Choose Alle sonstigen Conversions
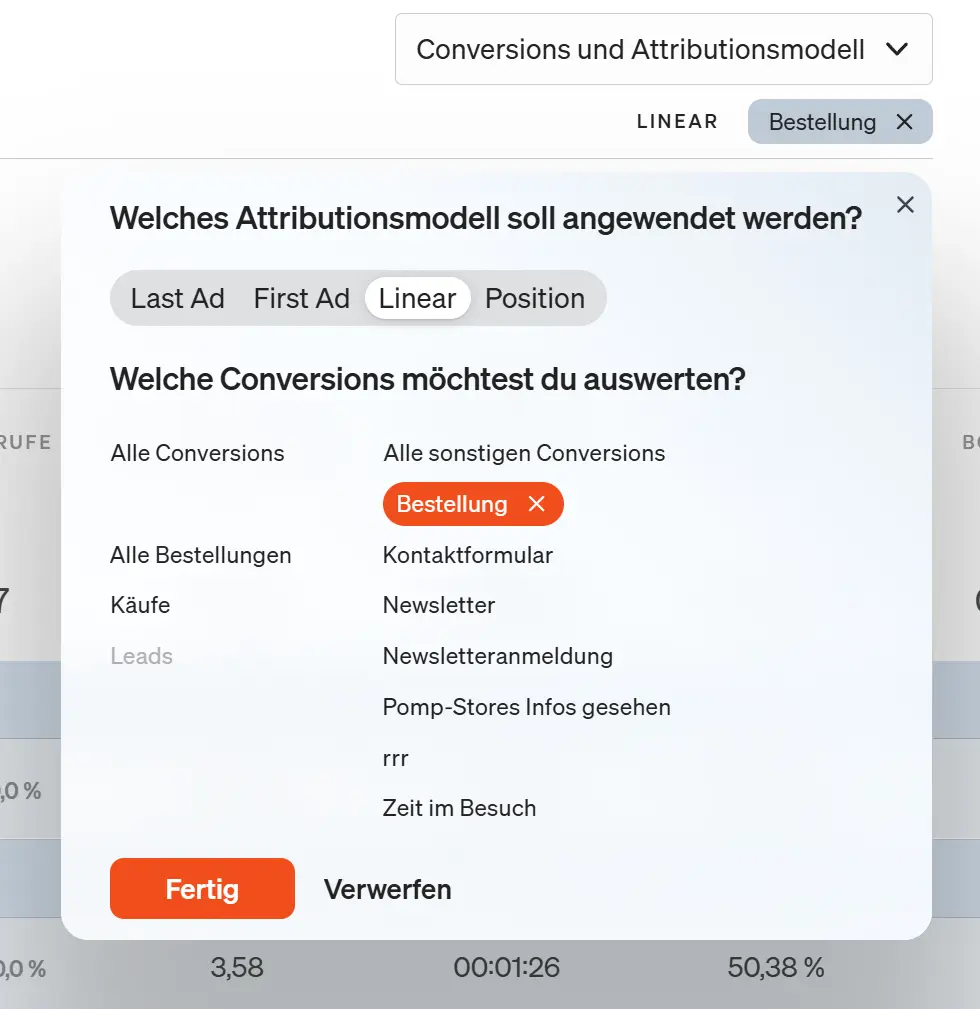Screen dimensions: 980x1009 (524, 453)
